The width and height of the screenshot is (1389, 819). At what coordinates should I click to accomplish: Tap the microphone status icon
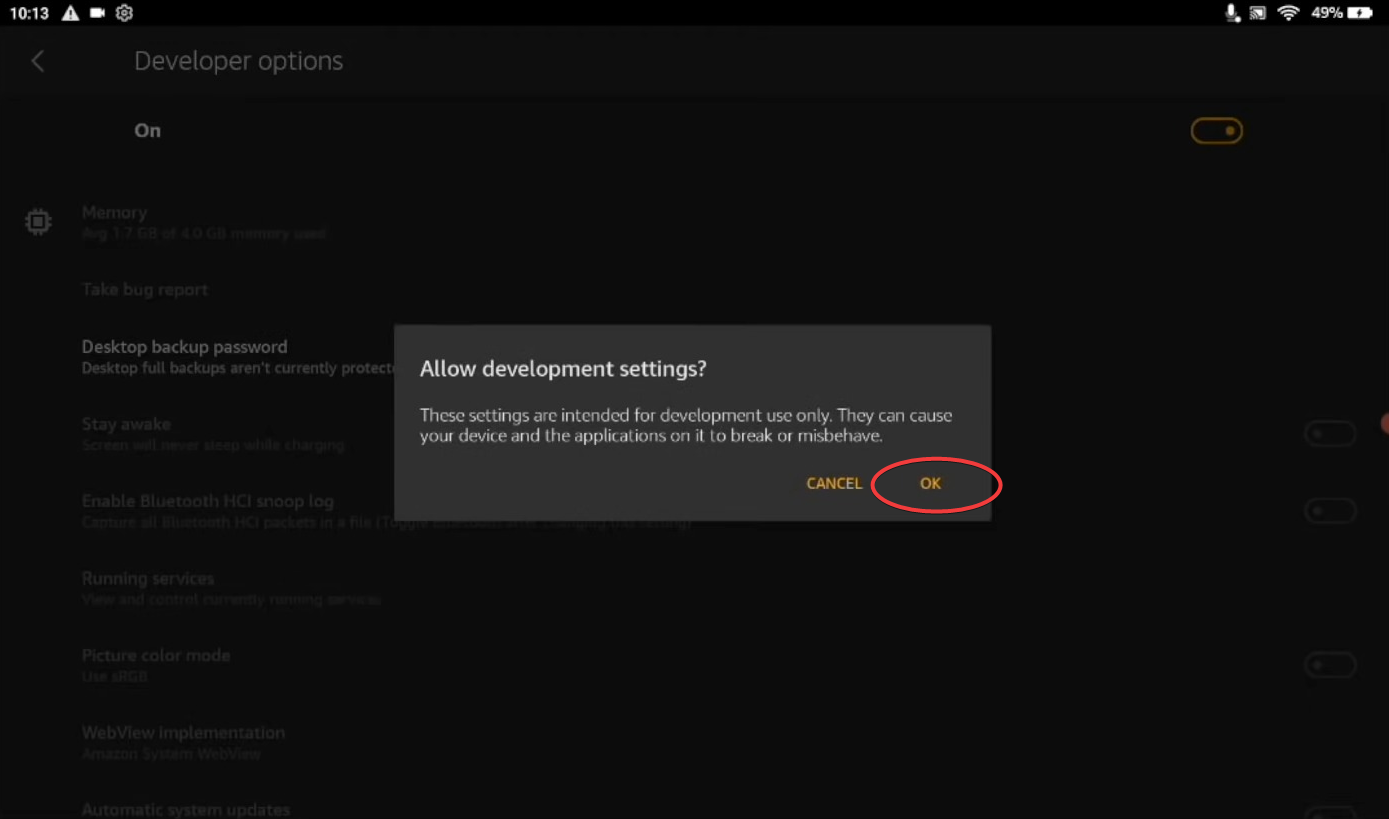[1233, 13]
